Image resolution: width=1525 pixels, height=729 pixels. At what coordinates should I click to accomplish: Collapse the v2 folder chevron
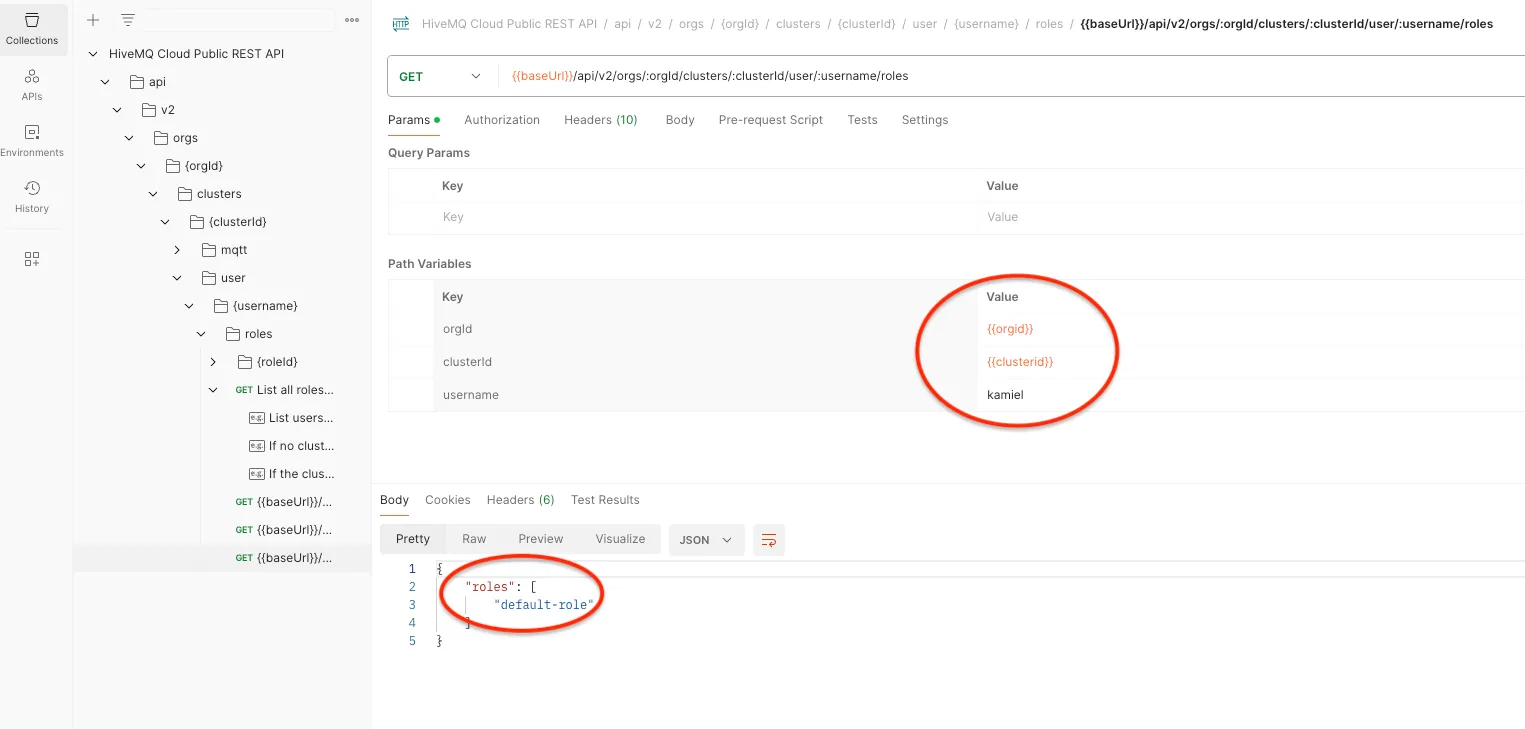117,110
